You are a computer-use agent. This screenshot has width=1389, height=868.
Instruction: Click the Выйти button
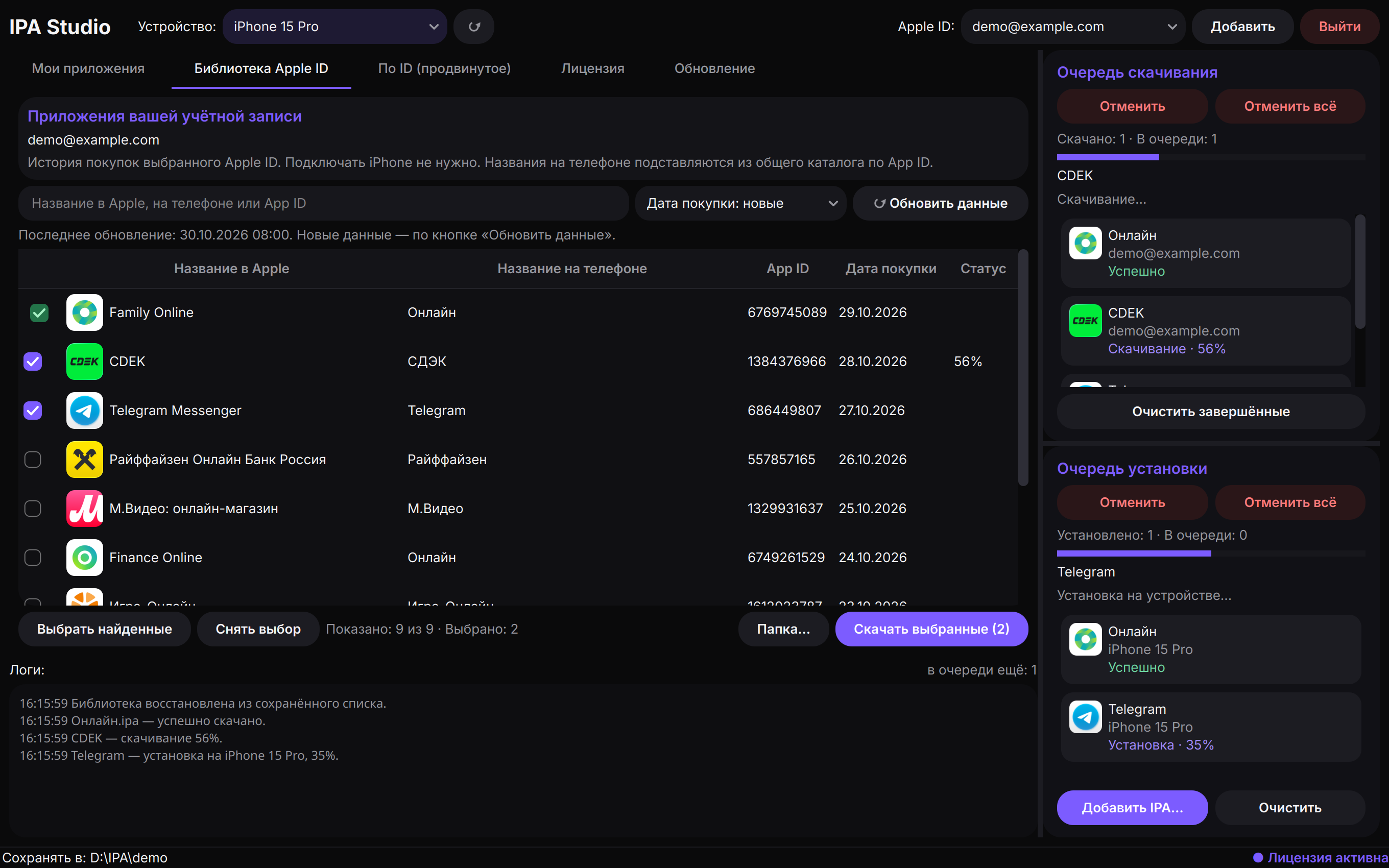[1339, 27]
